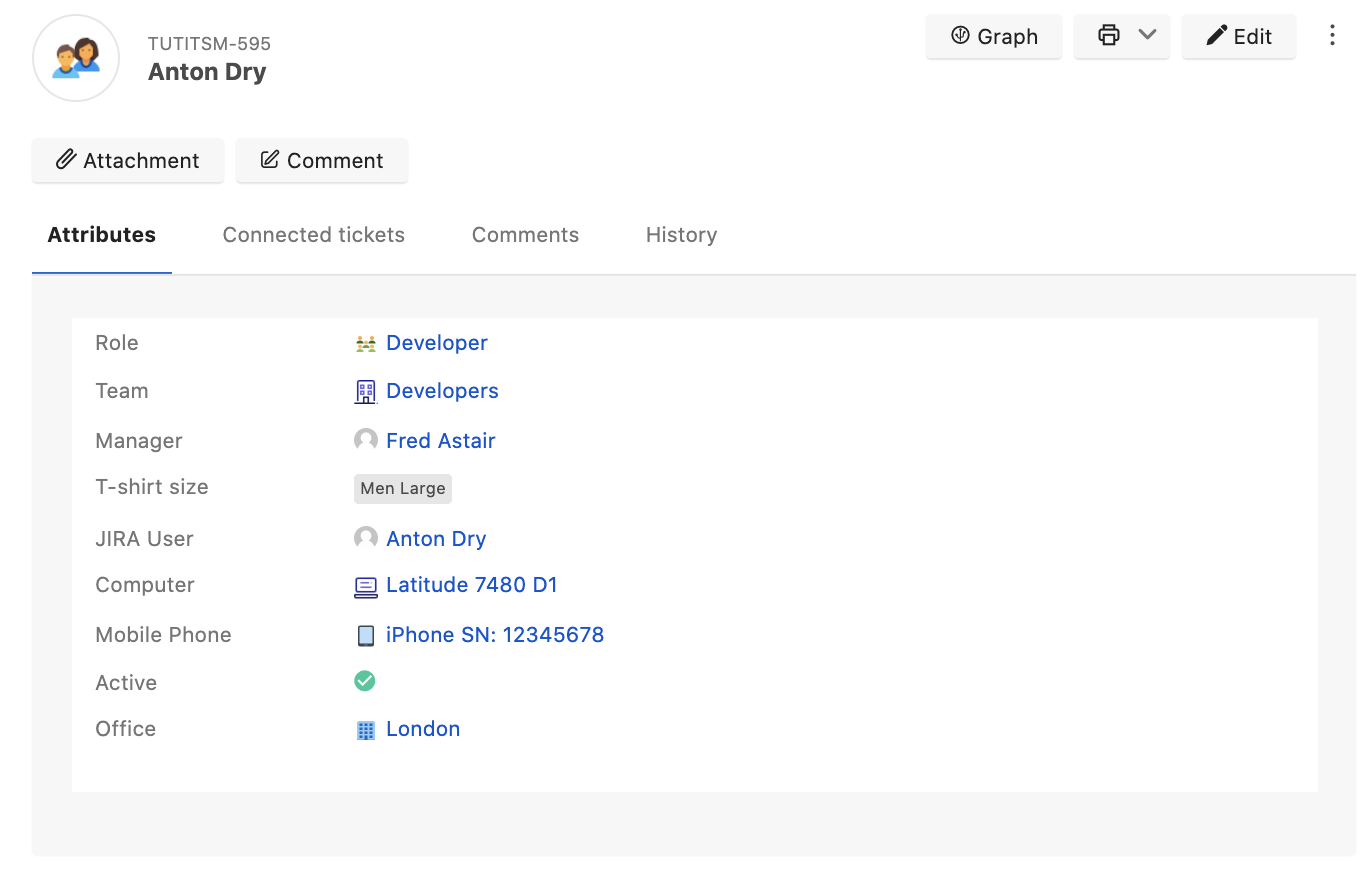
Task: Click the Anton Dry object avatar icon
Action: (76, 58)
